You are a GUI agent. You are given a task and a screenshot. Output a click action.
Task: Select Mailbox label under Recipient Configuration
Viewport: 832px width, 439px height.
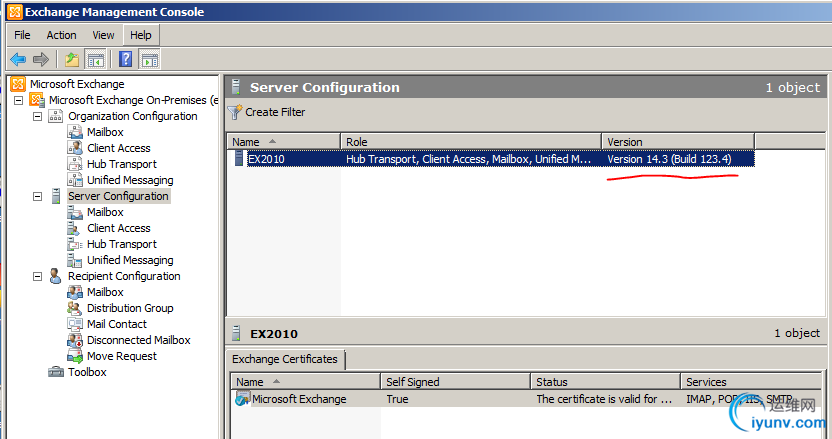(x=105, y=292)
